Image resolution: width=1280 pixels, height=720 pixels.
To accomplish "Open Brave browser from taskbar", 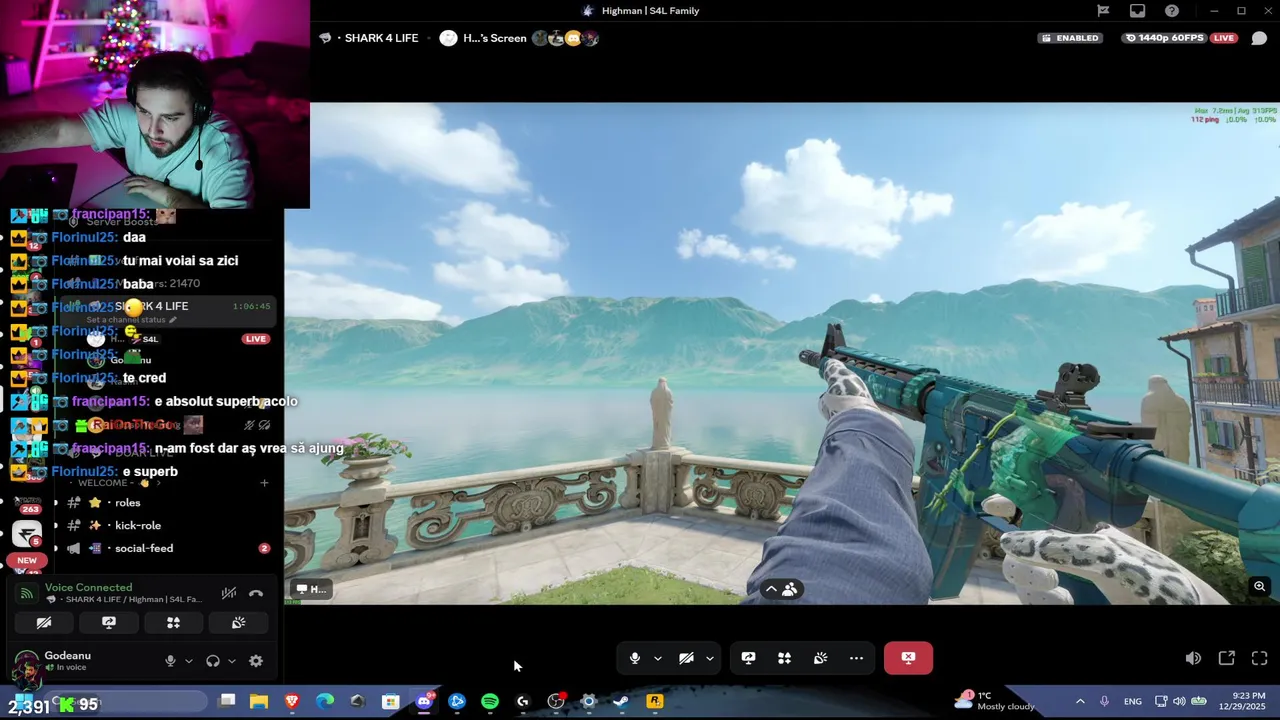I will point(292,701).
